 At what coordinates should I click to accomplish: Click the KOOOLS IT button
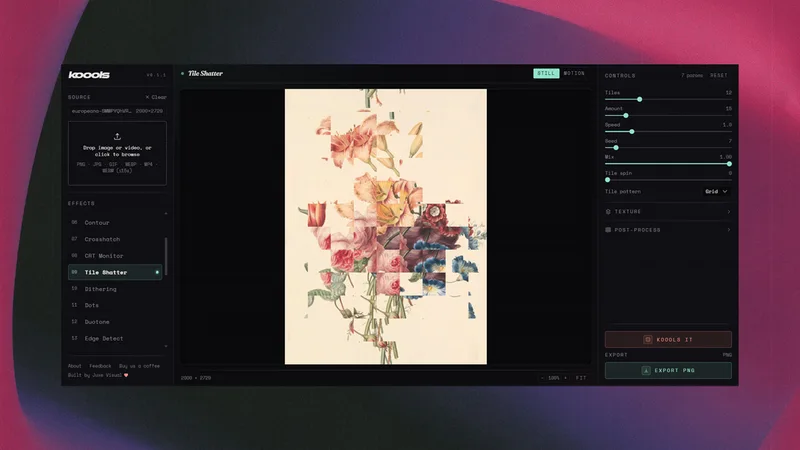coord(668,339)
